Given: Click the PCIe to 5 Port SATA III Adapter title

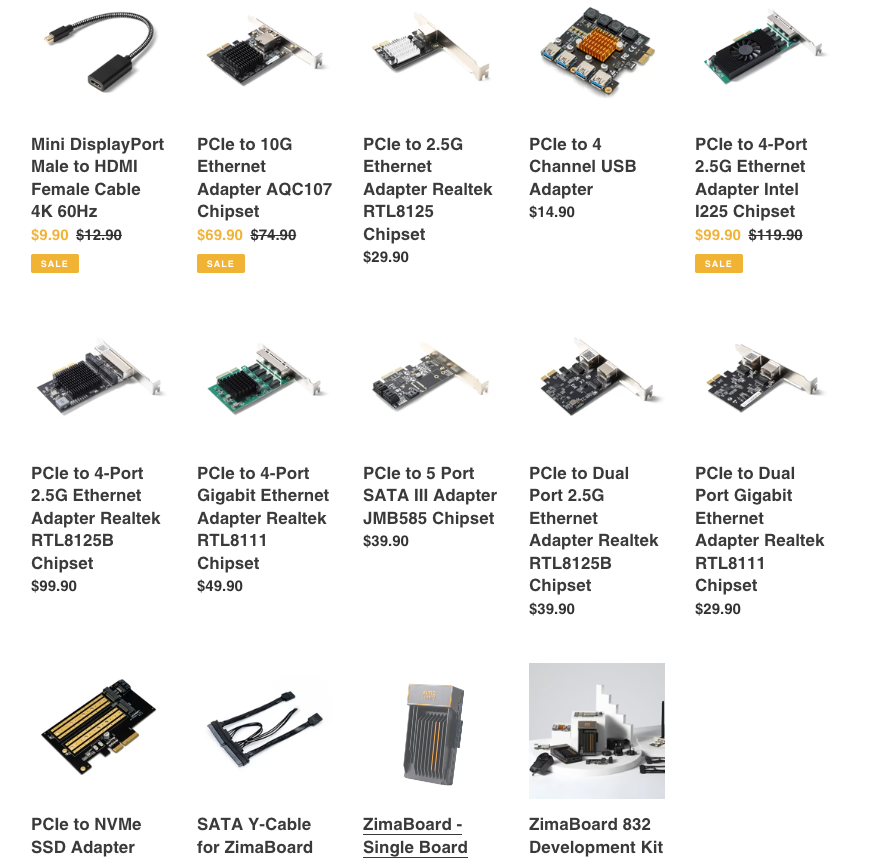Looking at the screenshot, I should tap(430, 495).
